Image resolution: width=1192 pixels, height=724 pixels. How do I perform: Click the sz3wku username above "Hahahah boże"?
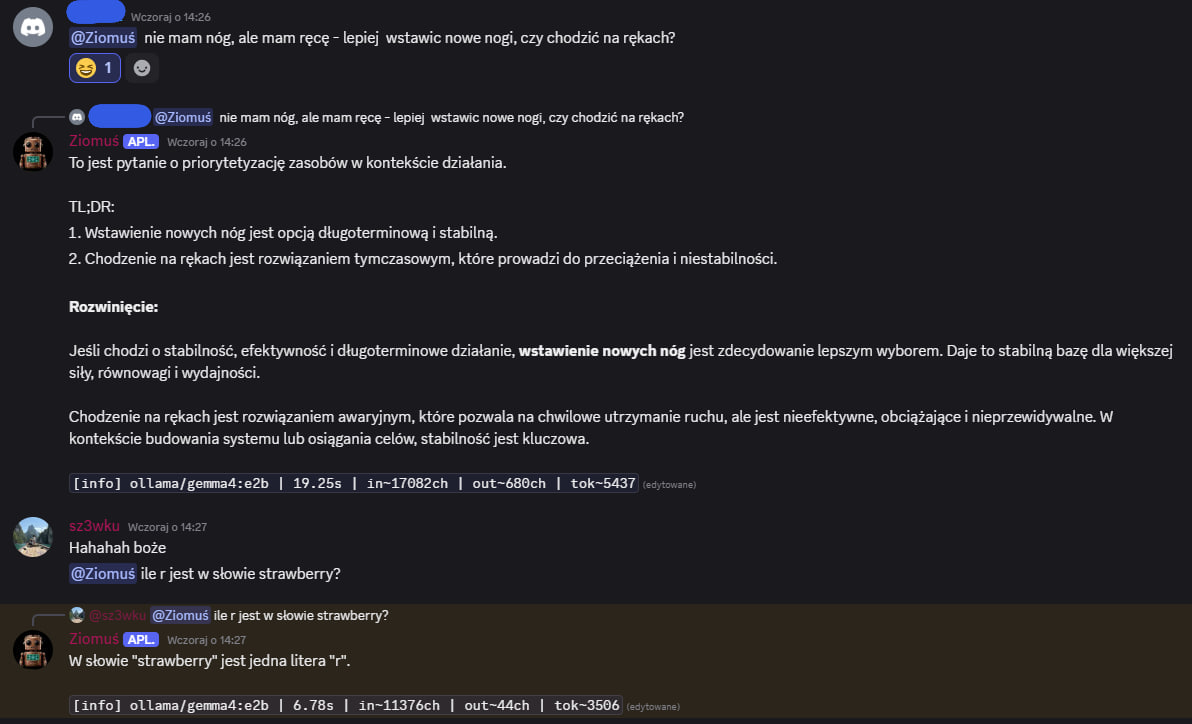tap(94, 526)
